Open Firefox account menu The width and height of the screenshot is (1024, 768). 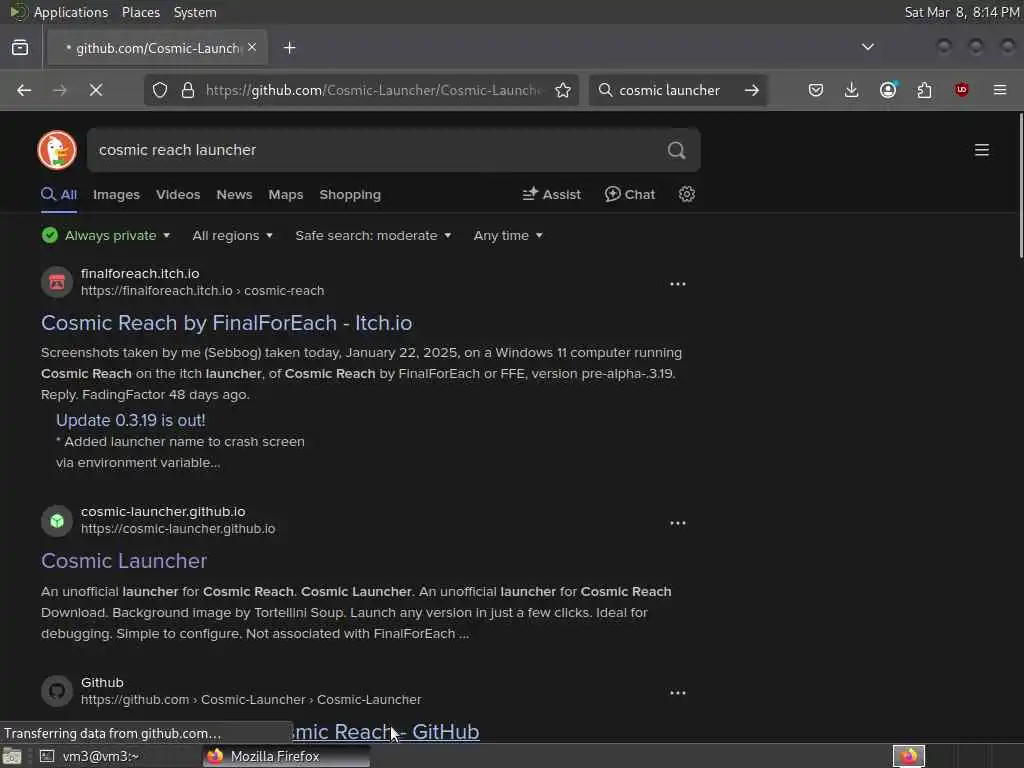[888, 90]
